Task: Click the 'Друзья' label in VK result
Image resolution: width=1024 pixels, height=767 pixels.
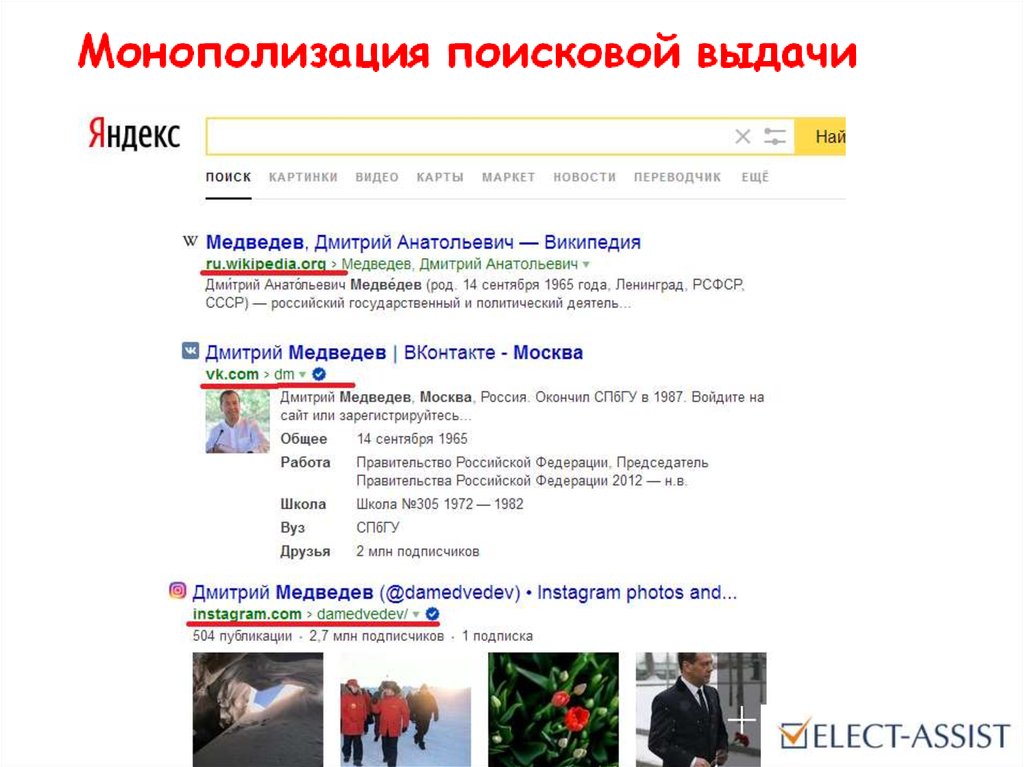Action: (x=305, y=551)
